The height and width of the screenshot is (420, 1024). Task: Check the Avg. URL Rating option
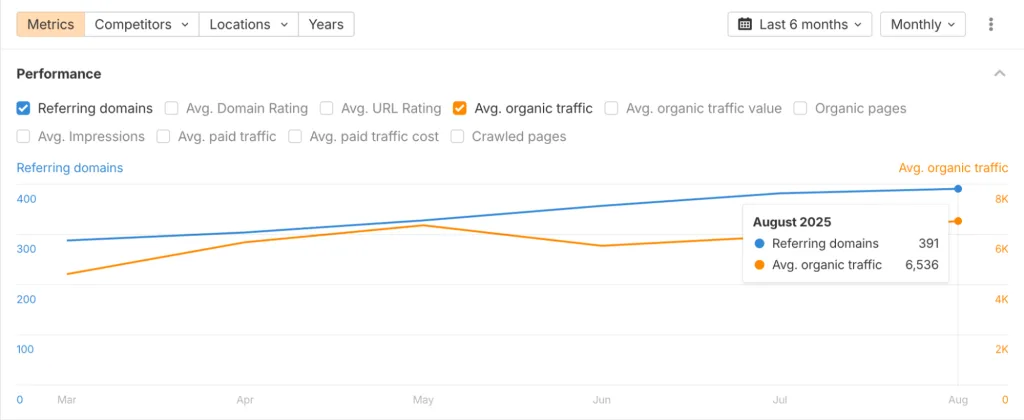coord(327,108)
